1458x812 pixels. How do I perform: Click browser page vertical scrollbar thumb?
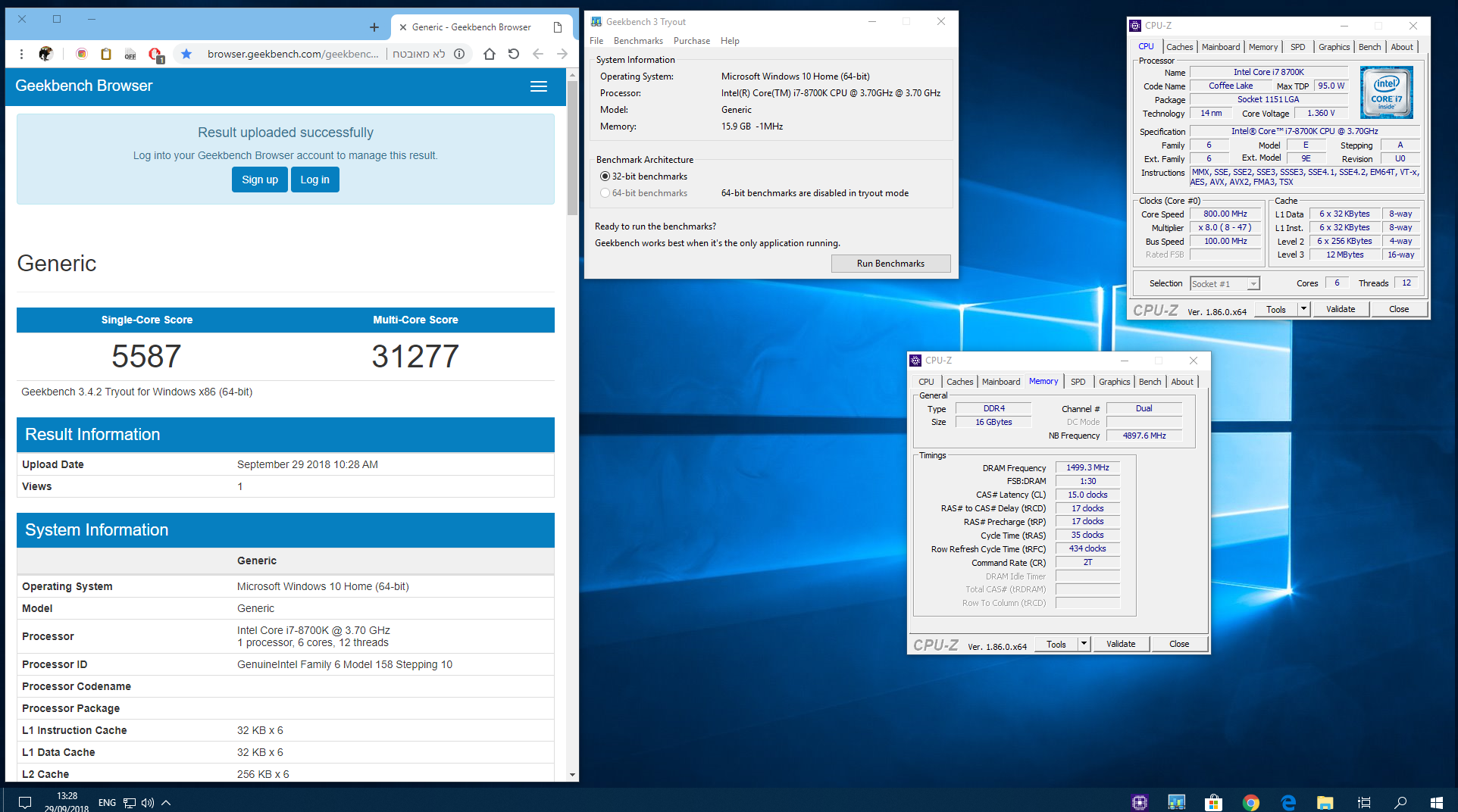pos(572,148)
